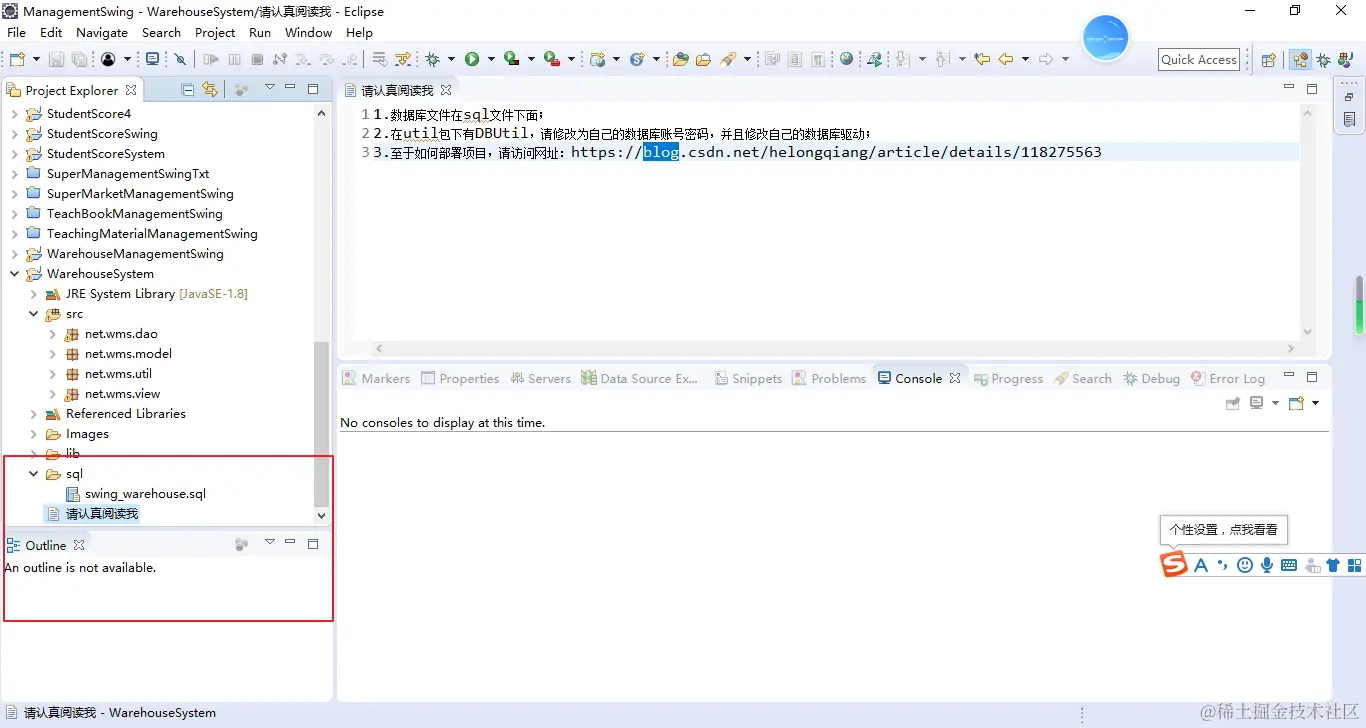Close the 请认真阅读我 editor tab

point(446,90)
